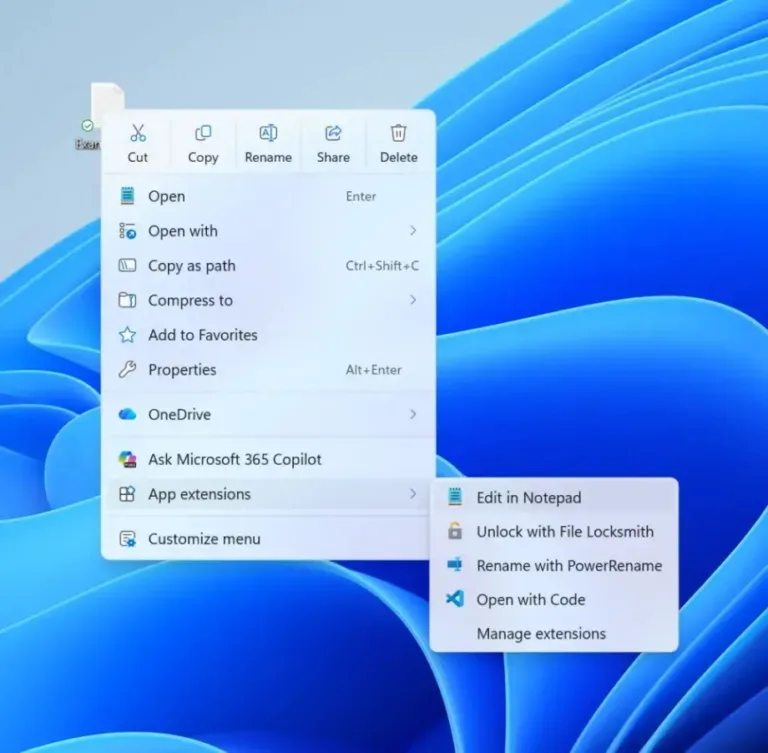Screen dimensions: 768x753
Task: Click the OneDrive label
Action: click(179, 414)
